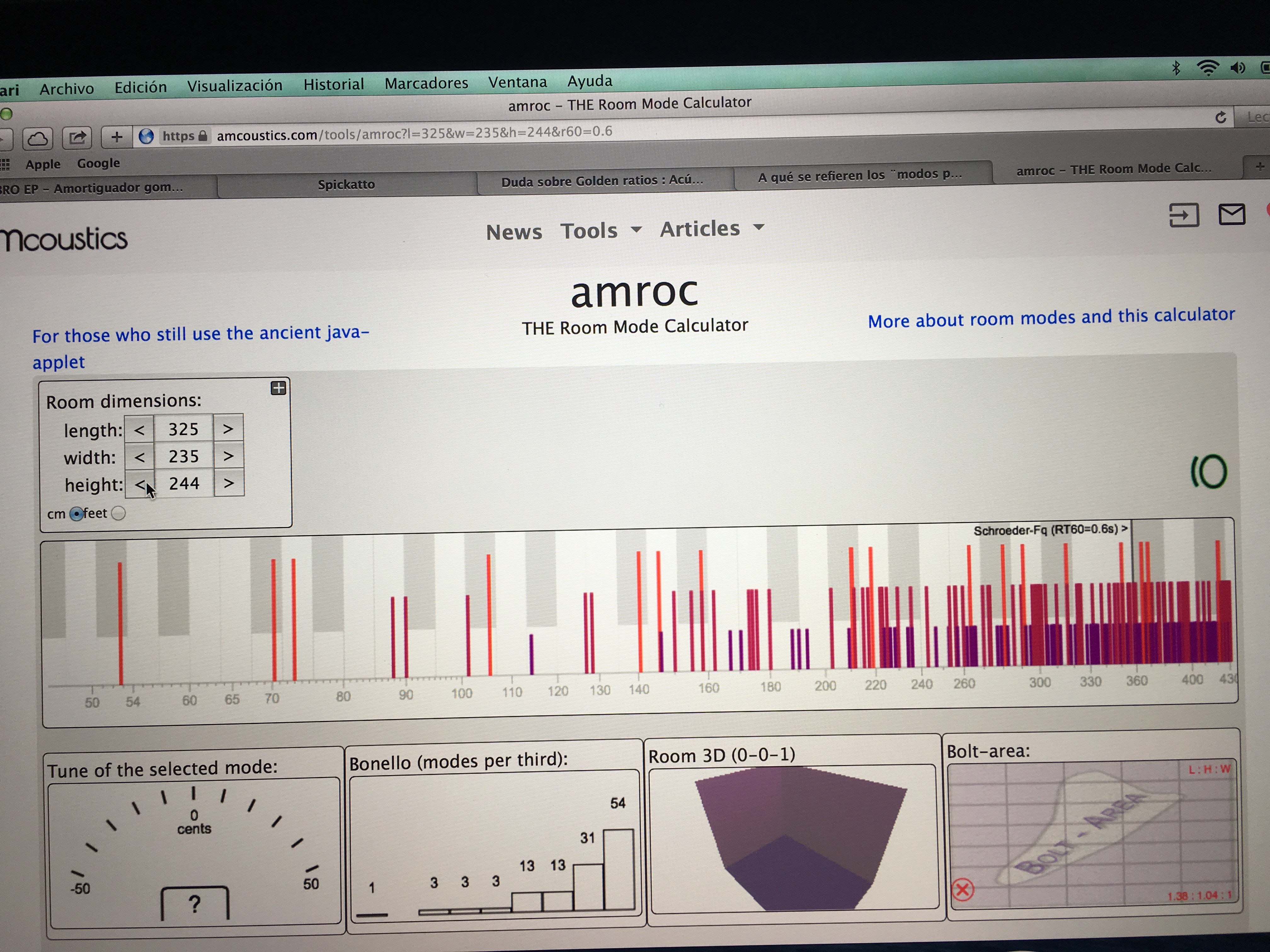Open the Marcadores menu

click(426, 83)
